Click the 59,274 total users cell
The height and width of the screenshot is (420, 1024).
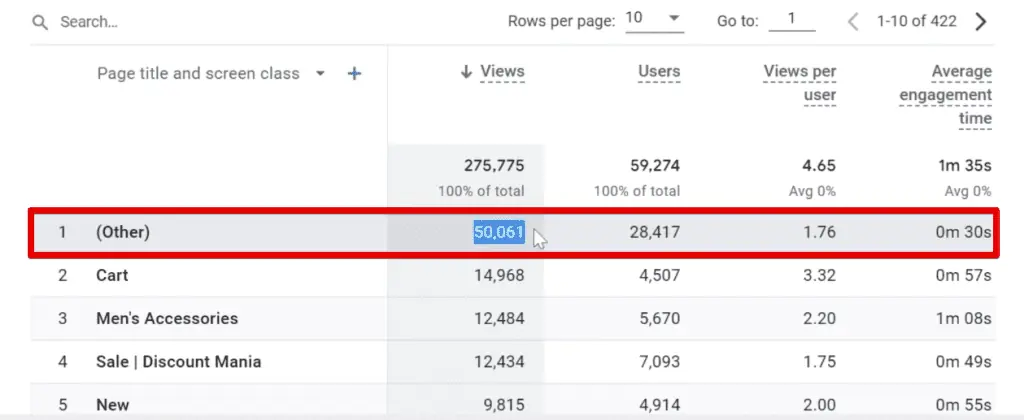[649, 166]
